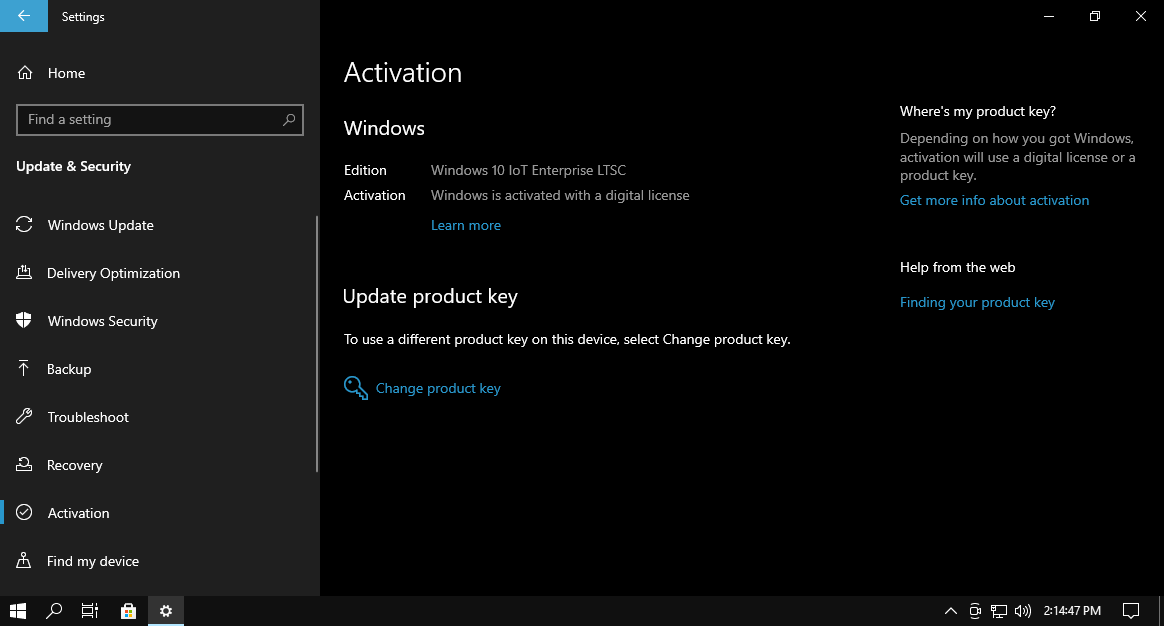Click the Delivery Optimization icon

pyautogui.click(x=24, y=273)
